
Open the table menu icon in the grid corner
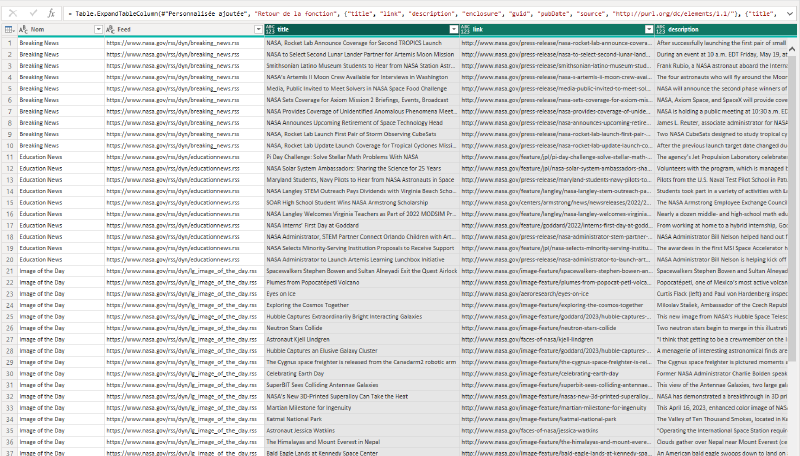pyautogui.click(x=9, y=30)
